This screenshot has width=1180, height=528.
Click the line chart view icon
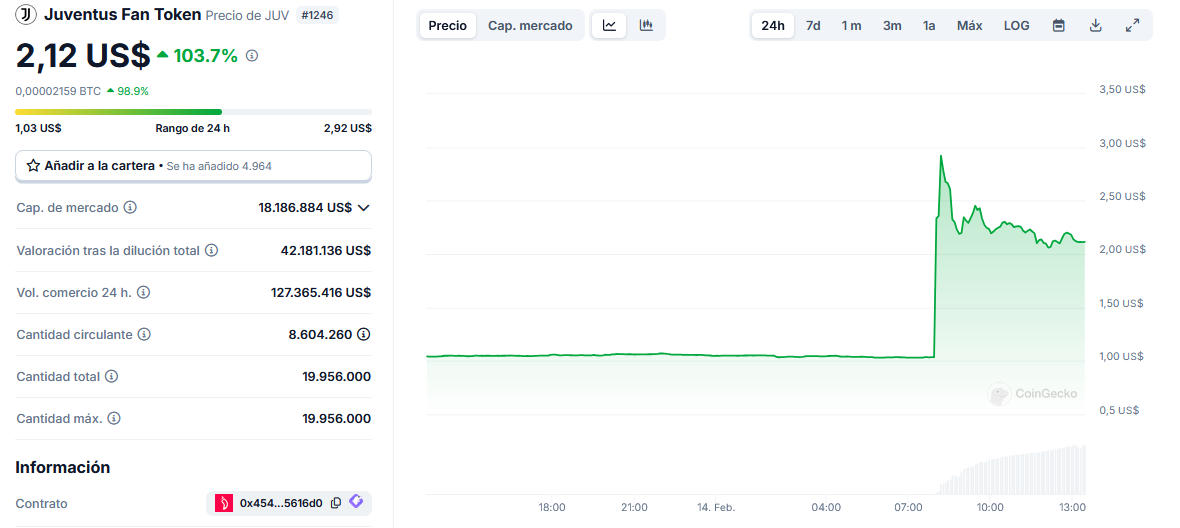[609, 26]
